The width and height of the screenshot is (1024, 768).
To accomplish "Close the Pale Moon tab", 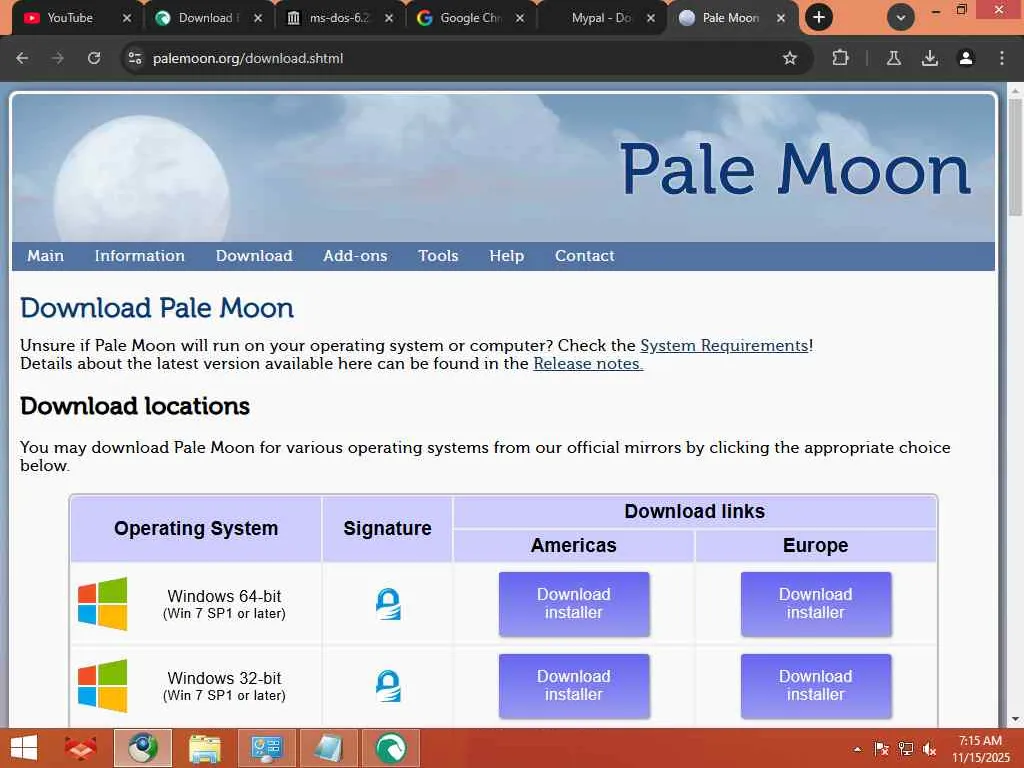I will 780,18.
